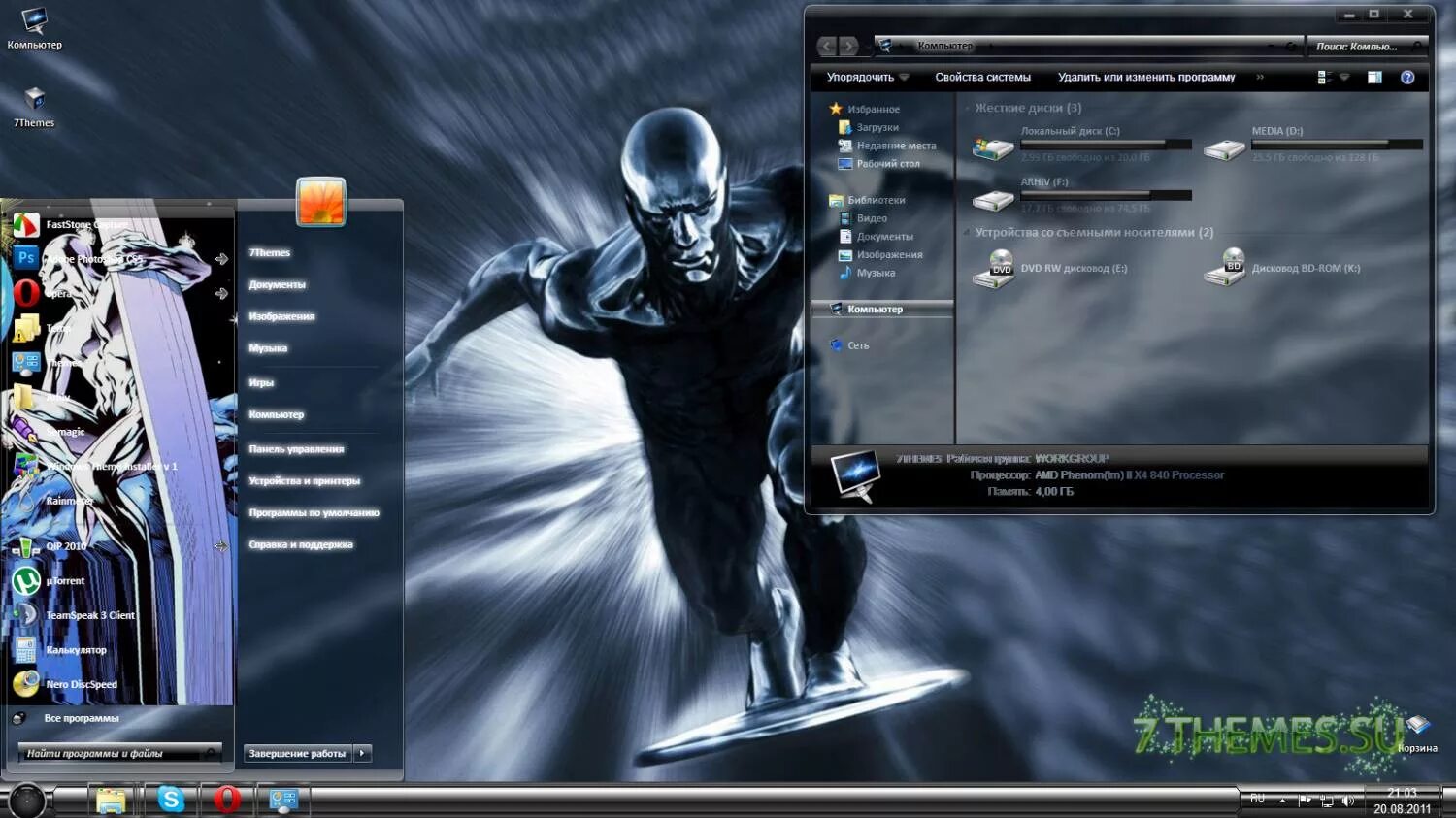This screenshot has width=1456, height=818.
Task: Open Windows Explorer from the taskbar
Action: click(112, 801)
